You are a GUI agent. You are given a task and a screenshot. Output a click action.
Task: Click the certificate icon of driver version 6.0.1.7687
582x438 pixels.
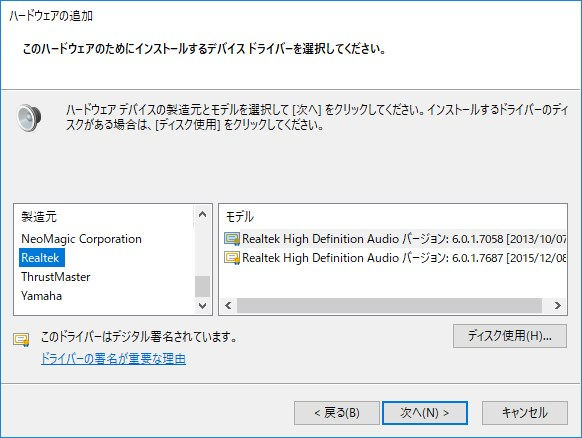point(232,258)
